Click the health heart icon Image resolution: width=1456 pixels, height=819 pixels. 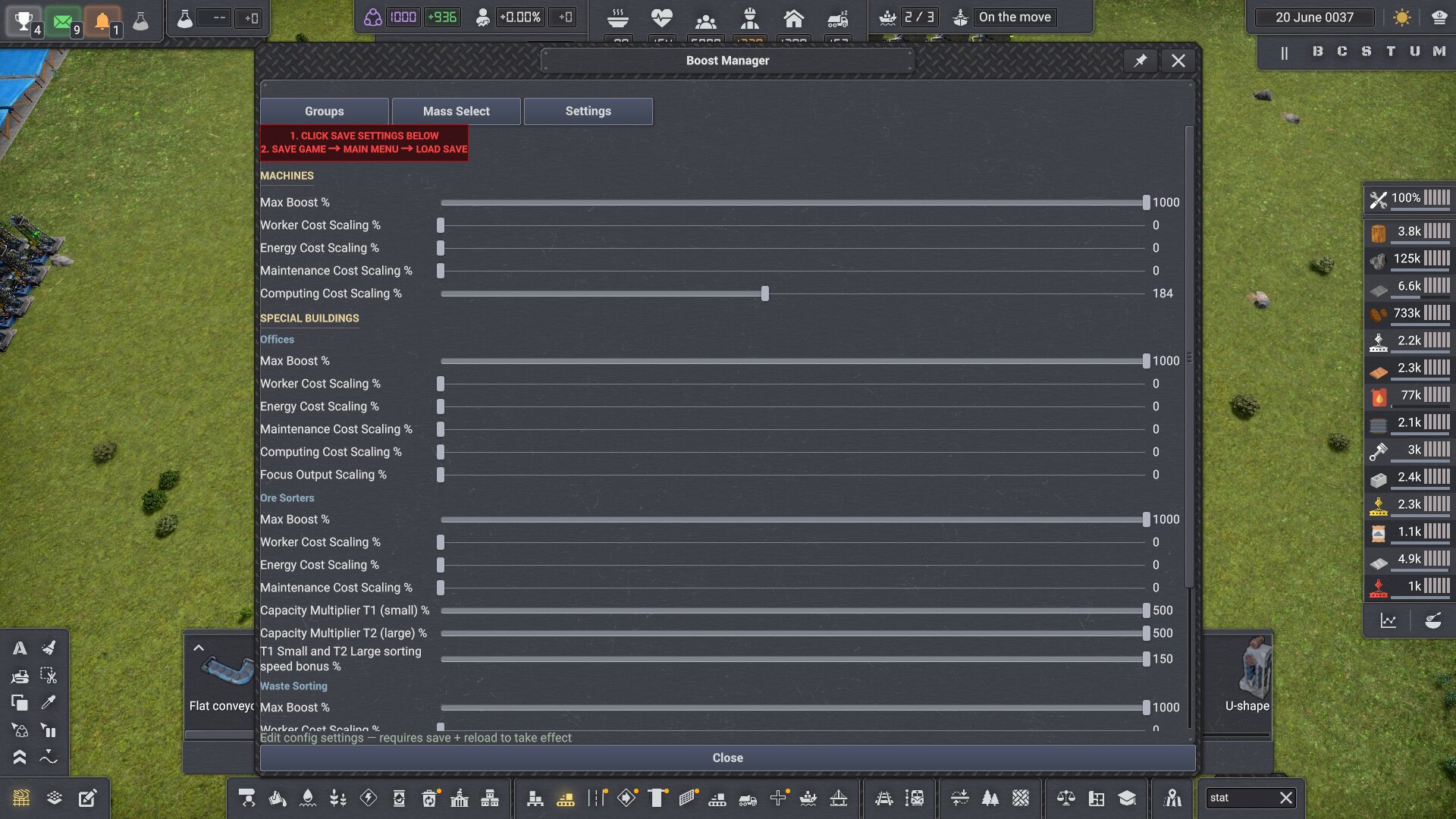[x=661, y=18]
